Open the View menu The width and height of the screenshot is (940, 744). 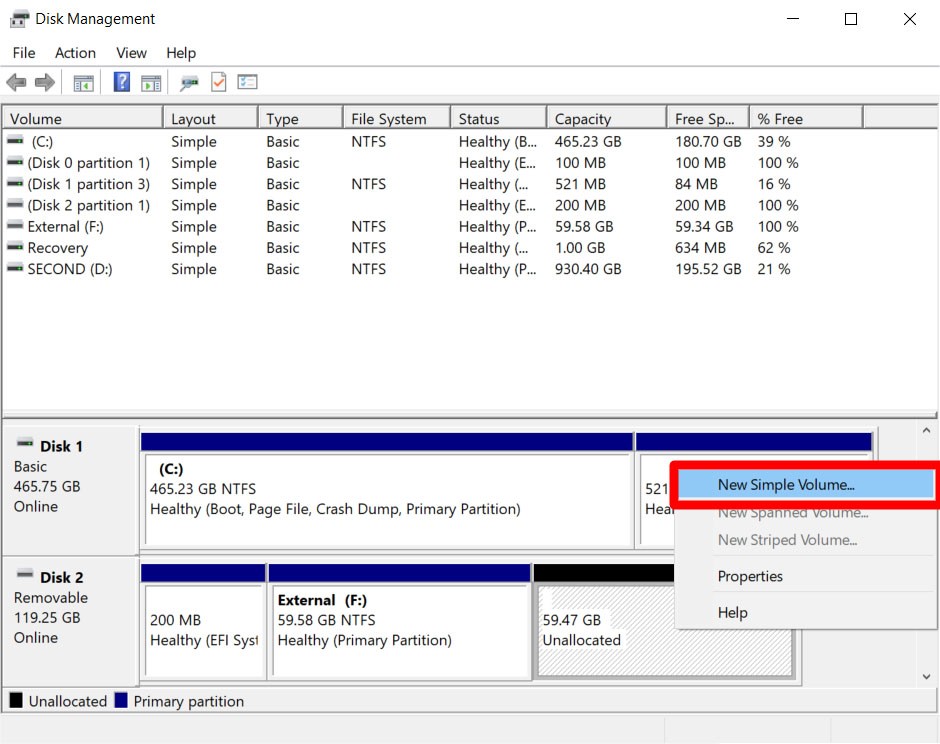point(131,53)
